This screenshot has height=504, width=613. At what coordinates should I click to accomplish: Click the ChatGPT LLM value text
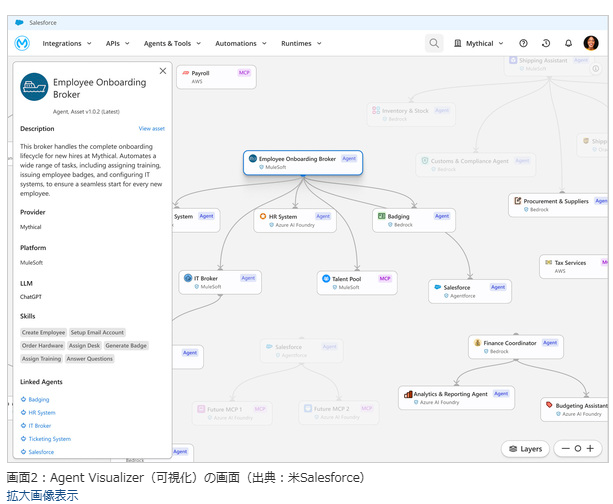(30, 297)
